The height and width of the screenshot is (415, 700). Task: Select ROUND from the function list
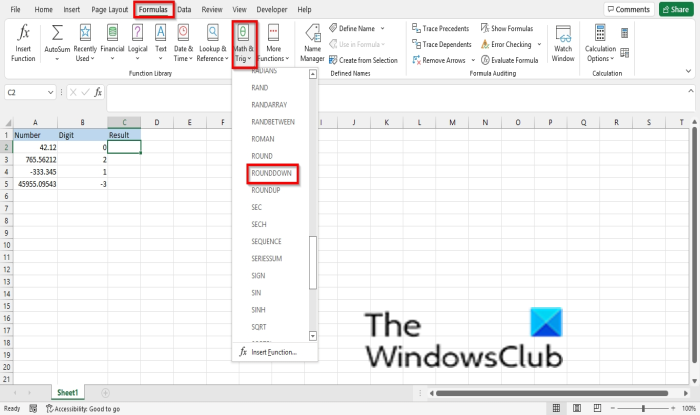click(262, 156)
